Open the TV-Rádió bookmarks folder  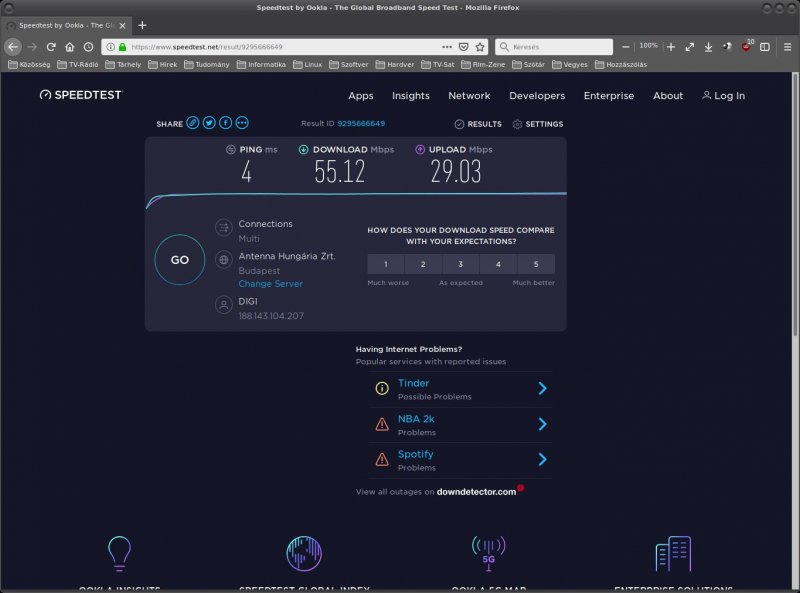click(x=78, y=64)
